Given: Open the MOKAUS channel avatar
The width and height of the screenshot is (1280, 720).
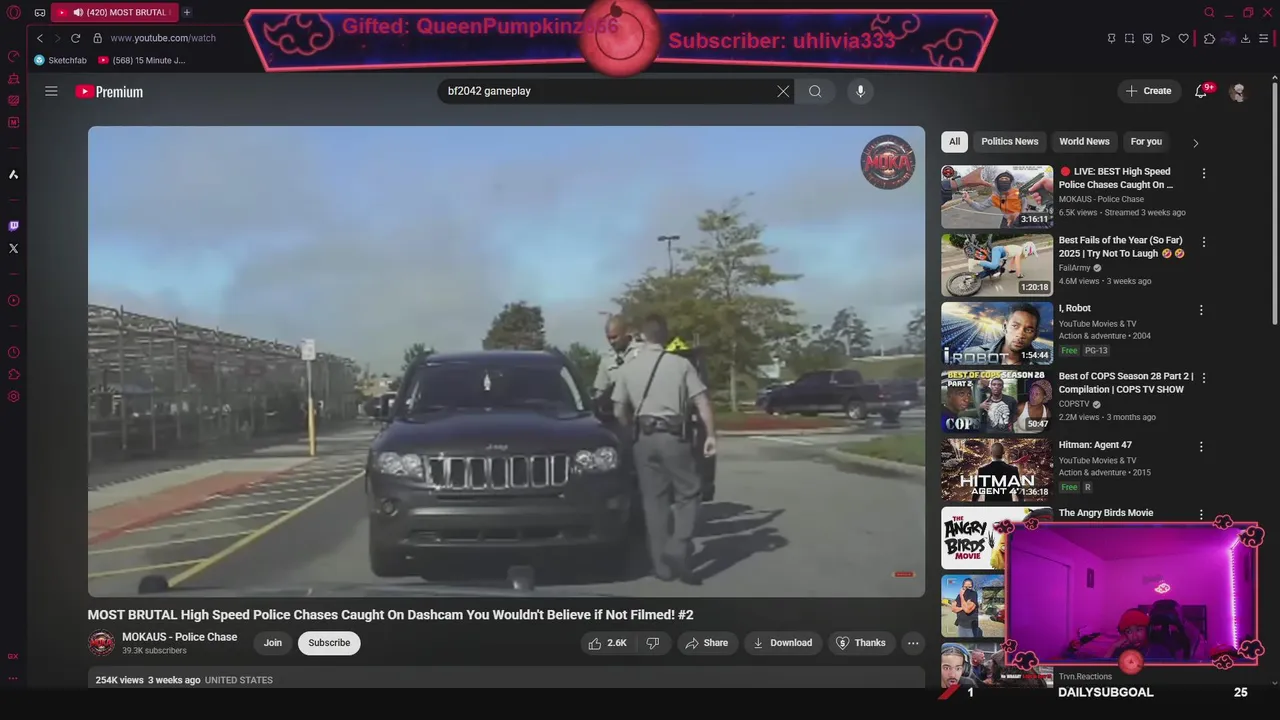Looking at the screenshot, I should click(x=101, y=643).
